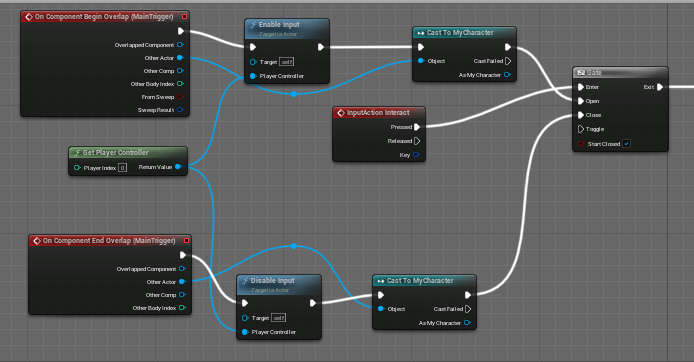The width and height of the screenshot is (694, 362).
Task: Click the Target pin on Enable Input node
Action: click(x=253, y=62)
